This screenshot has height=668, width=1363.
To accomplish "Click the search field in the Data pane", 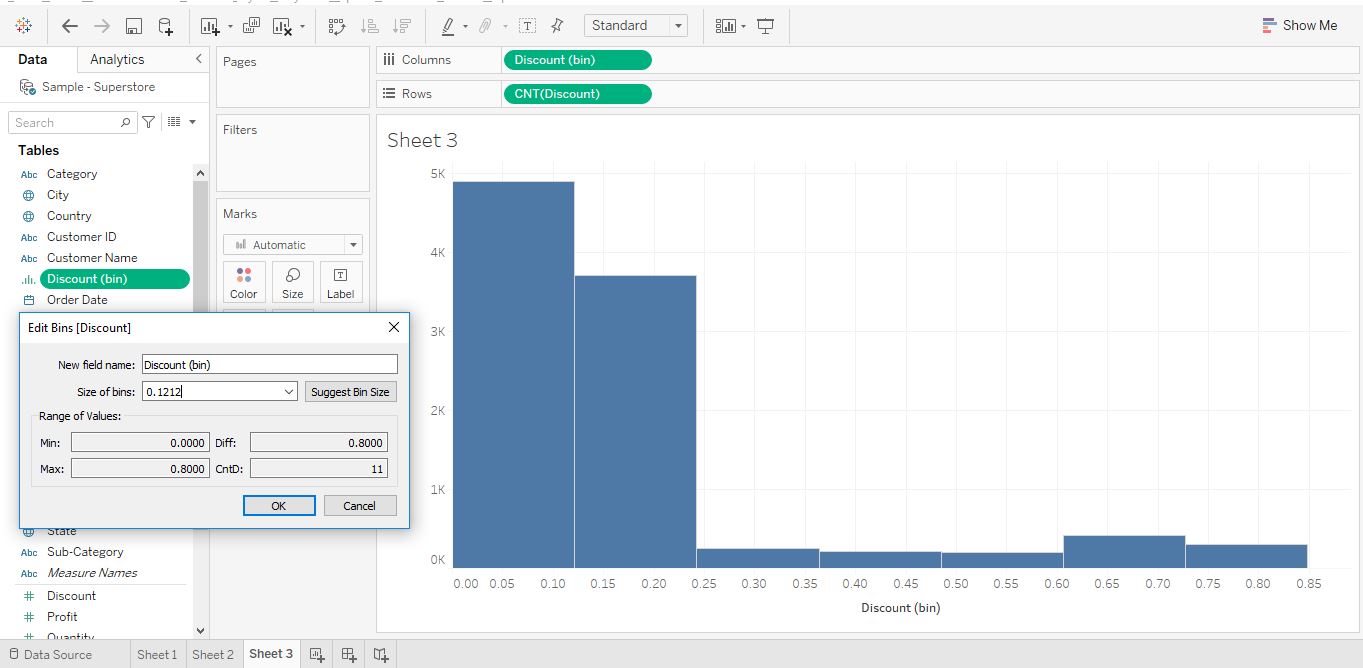I will 65,122.
